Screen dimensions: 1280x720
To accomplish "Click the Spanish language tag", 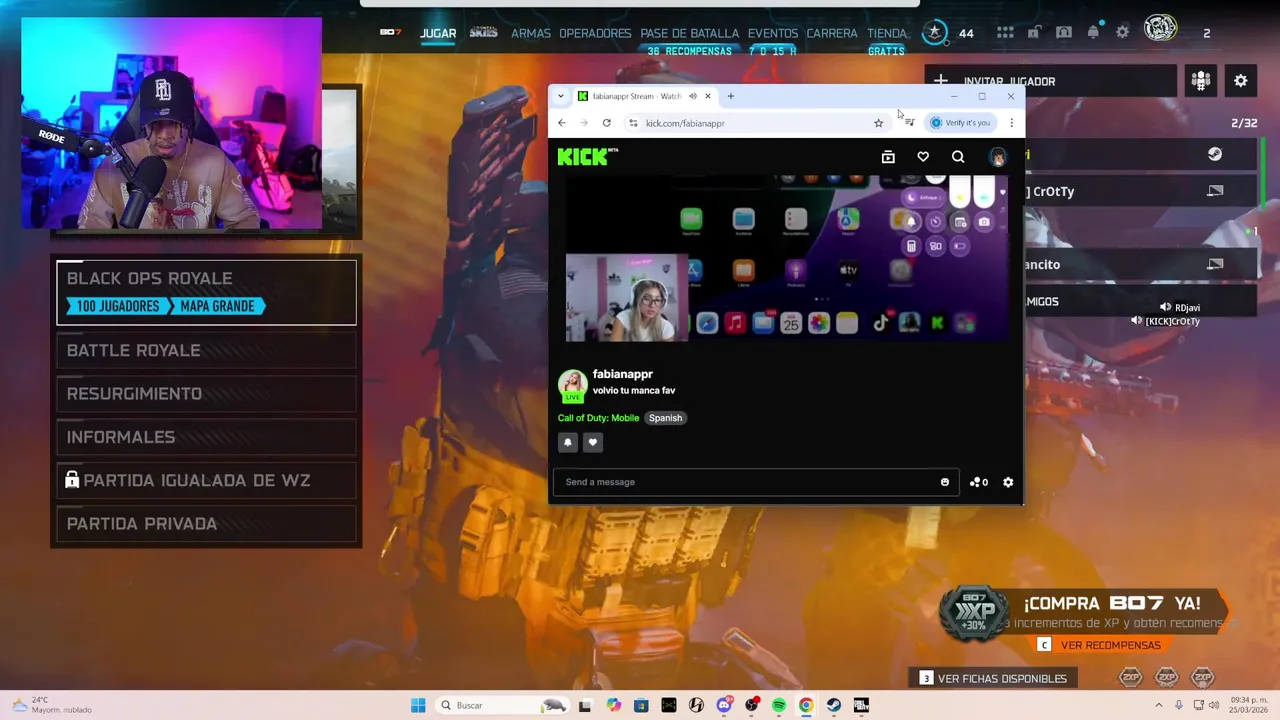I will pyautogui.click(x=665, y=418).
